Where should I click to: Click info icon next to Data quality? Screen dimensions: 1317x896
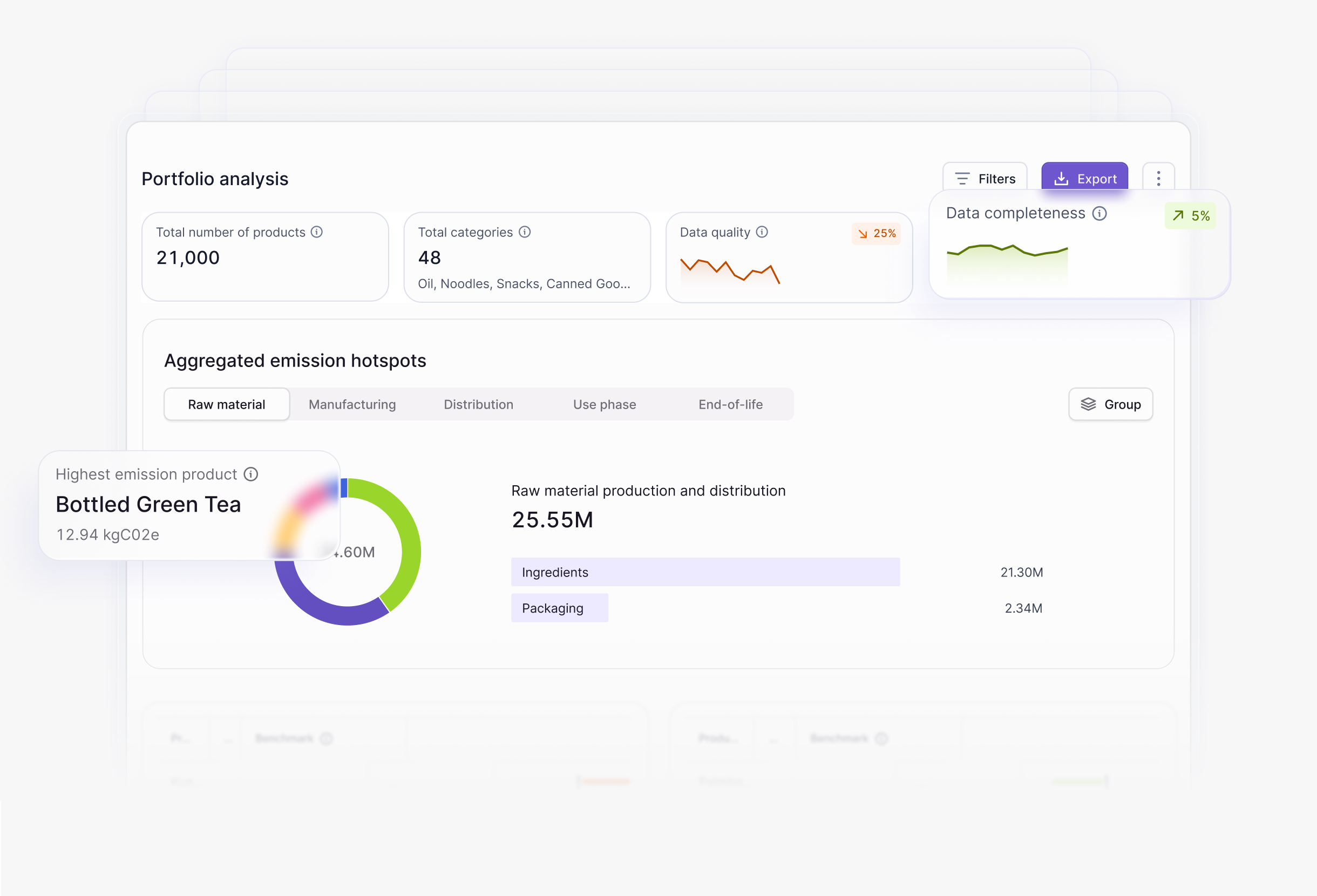(762, 232)
